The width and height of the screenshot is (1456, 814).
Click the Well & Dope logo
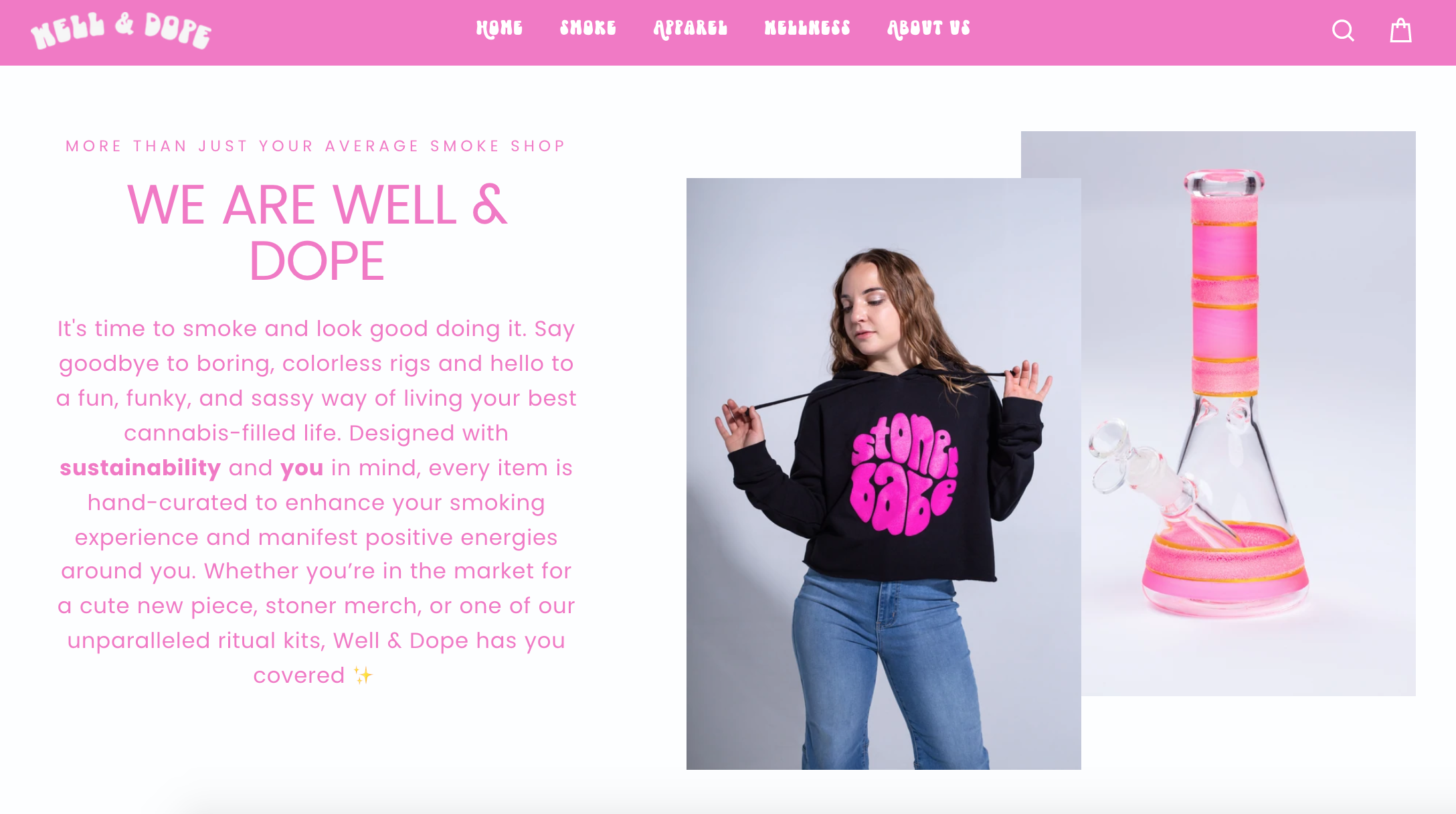[121, 31]
